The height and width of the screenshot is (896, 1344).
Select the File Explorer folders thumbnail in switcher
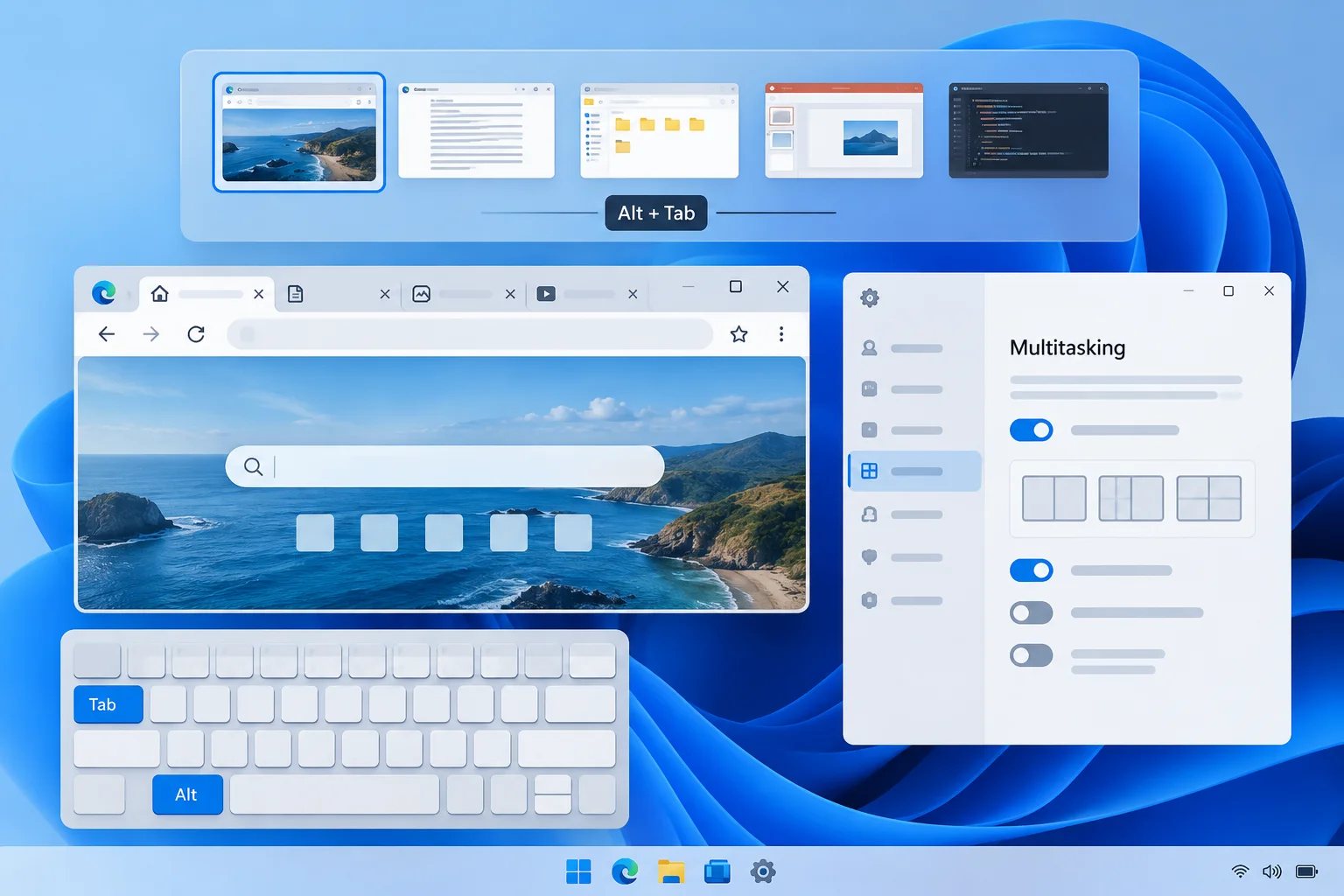point(660,130)
